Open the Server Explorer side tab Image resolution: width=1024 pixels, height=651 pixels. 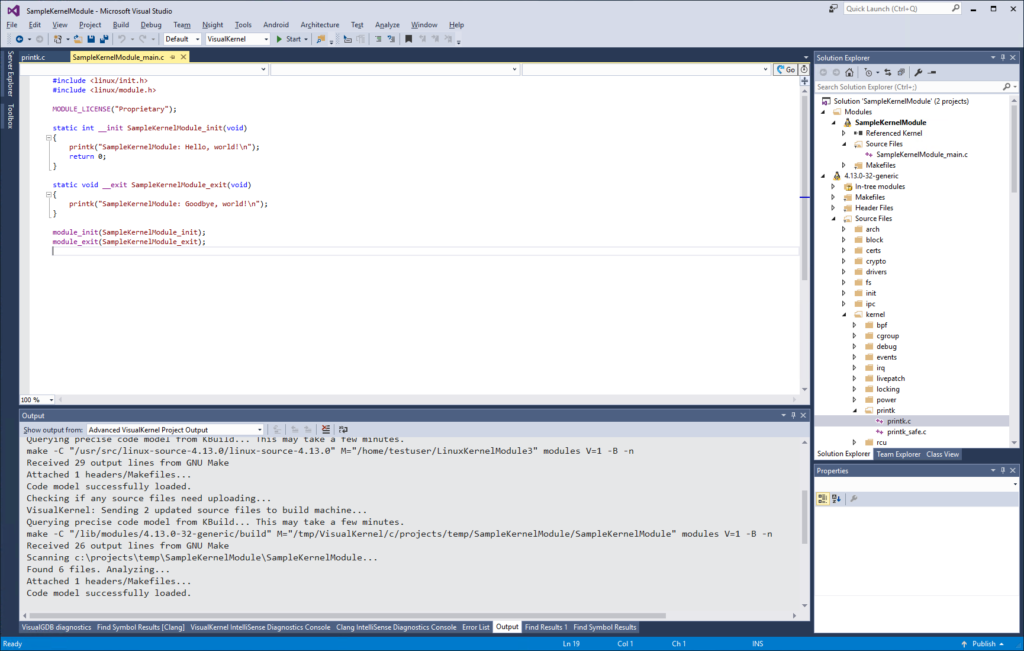pyautogui.click(x=10, y=74)
